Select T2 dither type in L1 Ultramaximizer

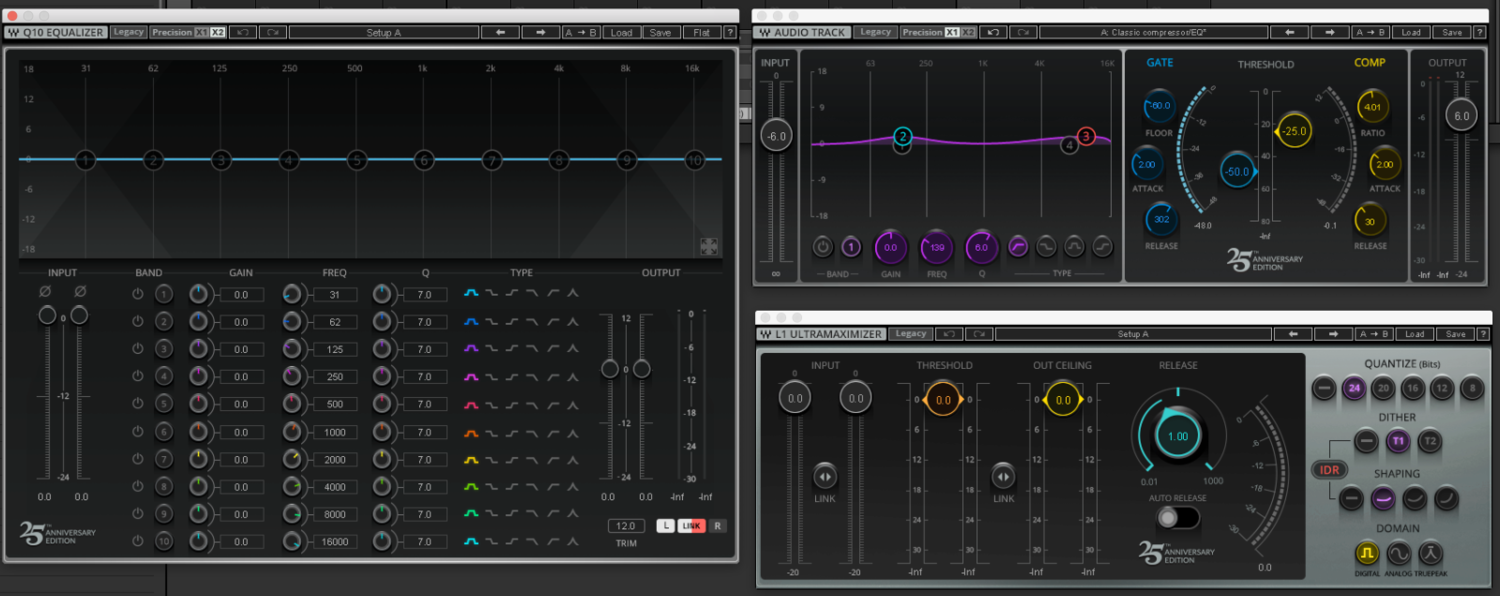click(1431, 441)
